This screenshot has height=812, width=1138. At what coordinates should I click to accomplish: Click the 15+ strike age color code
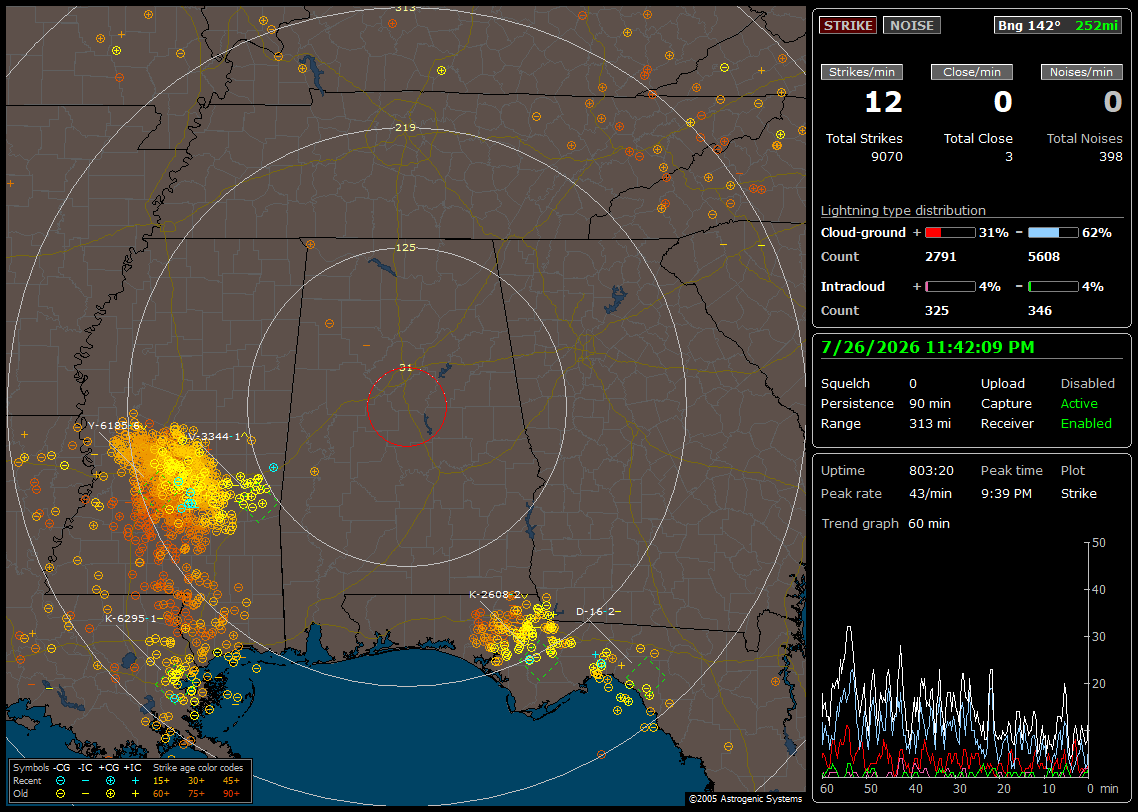point(161,781)
